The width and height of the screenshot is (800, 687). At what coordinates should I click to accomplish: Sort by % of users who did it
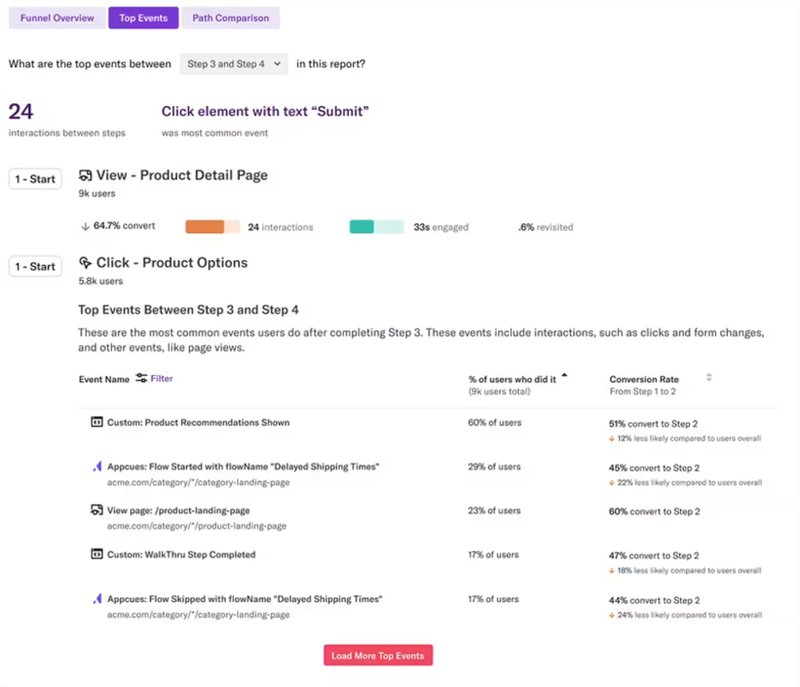[564, 376]
